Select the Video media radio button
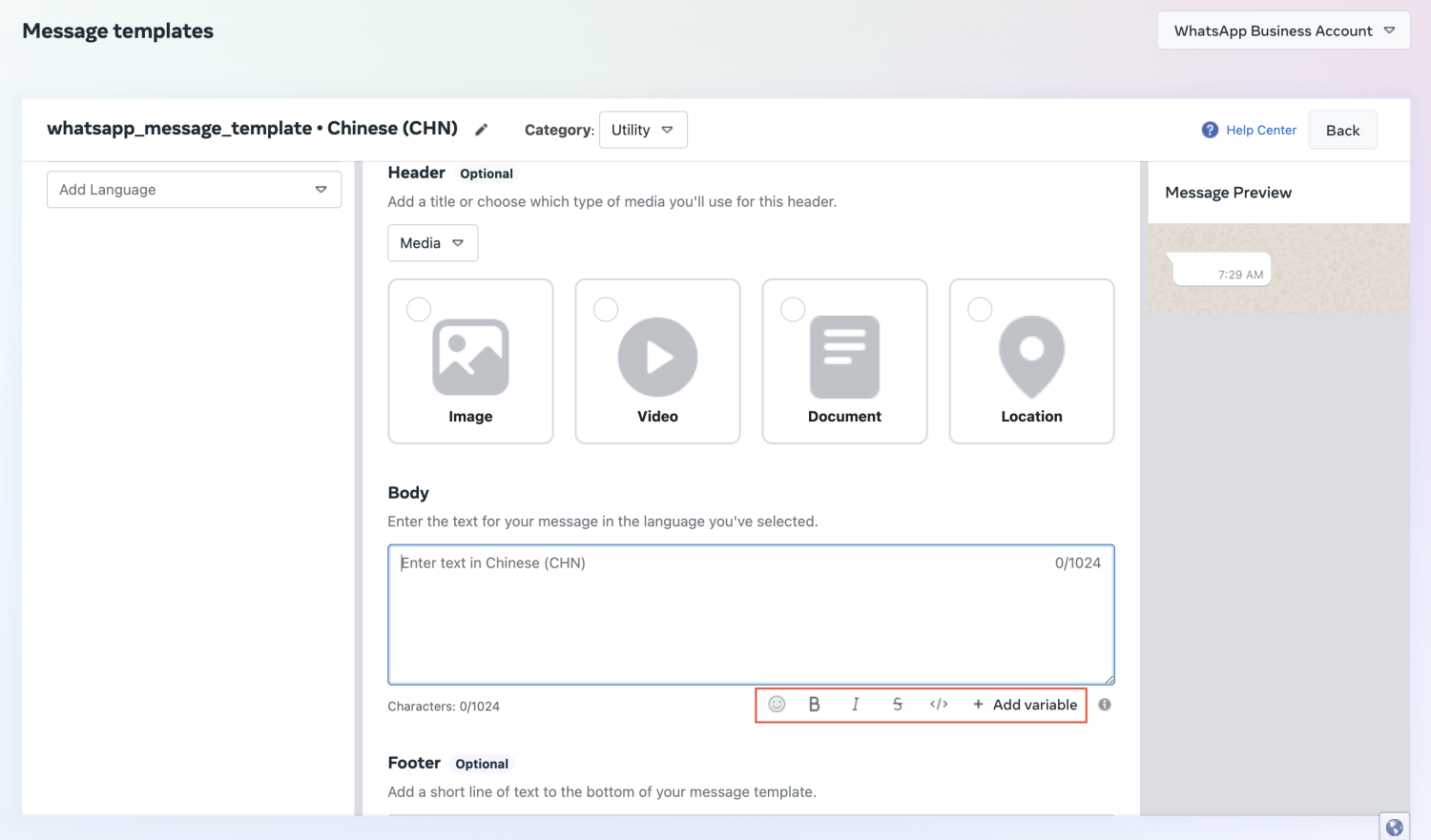The height and width of the screenshot is (840, 1431). point(606,309)
